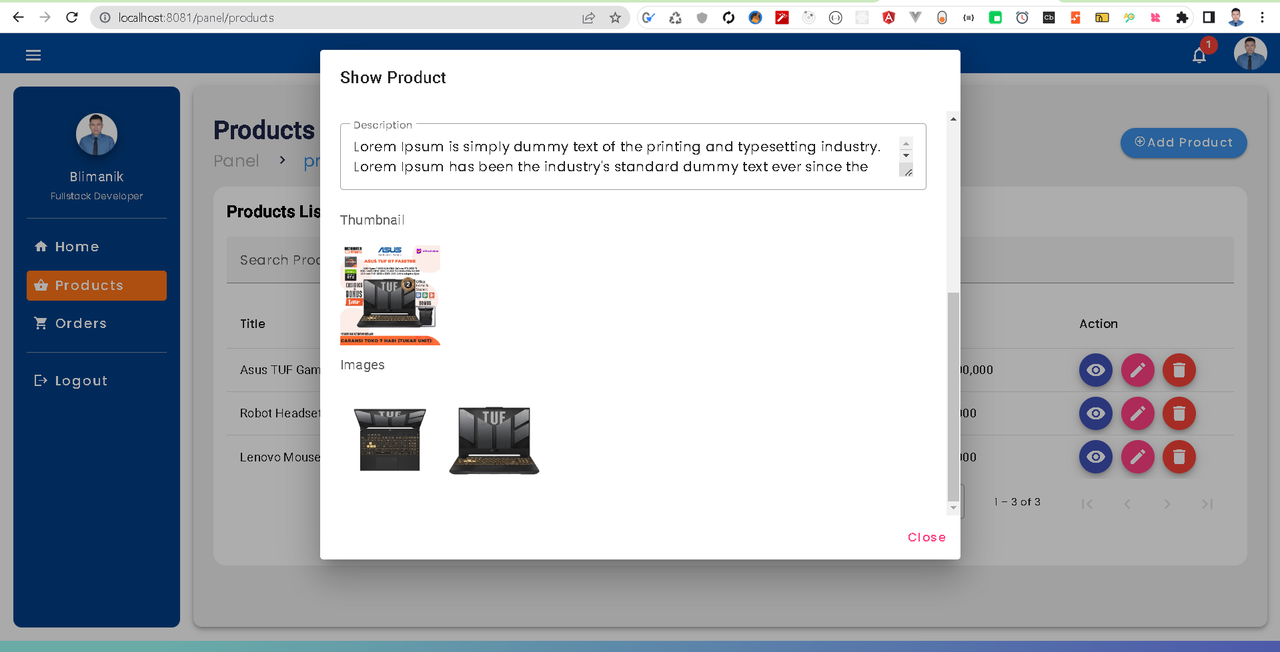1280x652 pixels.
Task: Click the 'Images' label in dialog
Action: click(x=362, y=365)
